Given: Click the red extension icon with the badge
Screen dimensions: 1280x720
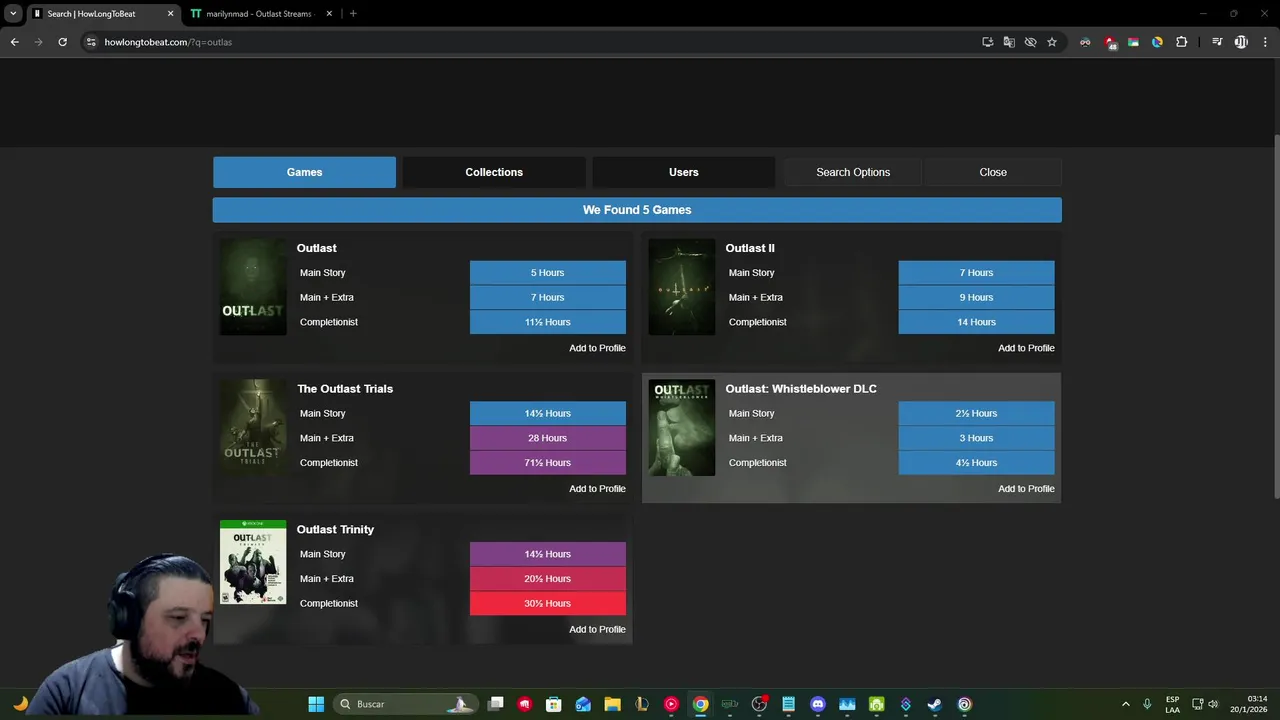Looking at the screenshot, I should tap(1110, 42).
